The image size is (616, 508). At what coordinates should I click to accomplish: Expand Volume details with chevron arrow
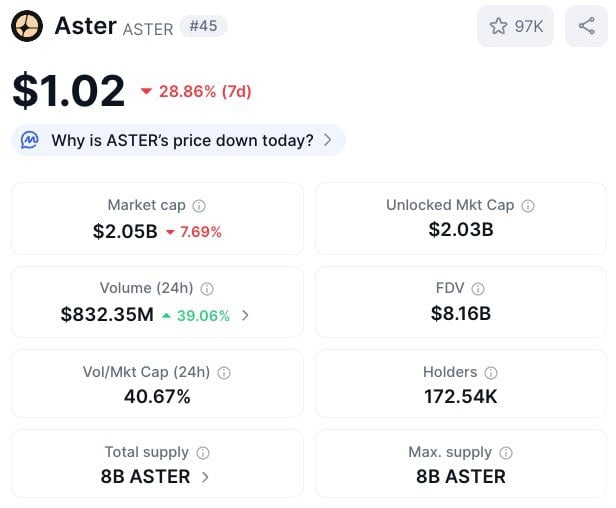tap(246, 315)
